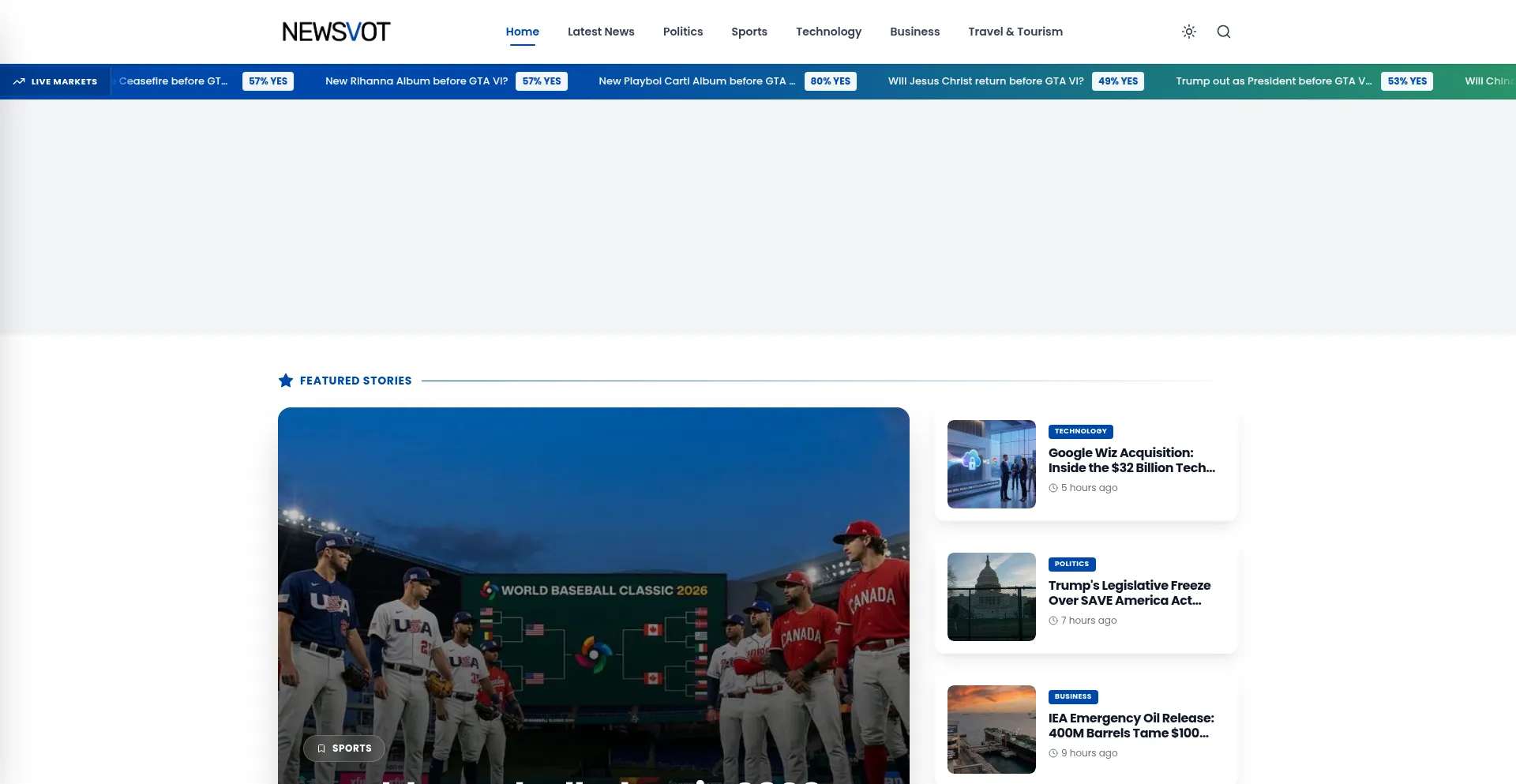Click the Featured Stories star icon
Screen dimensions: 1516x784
pos(286,381)
